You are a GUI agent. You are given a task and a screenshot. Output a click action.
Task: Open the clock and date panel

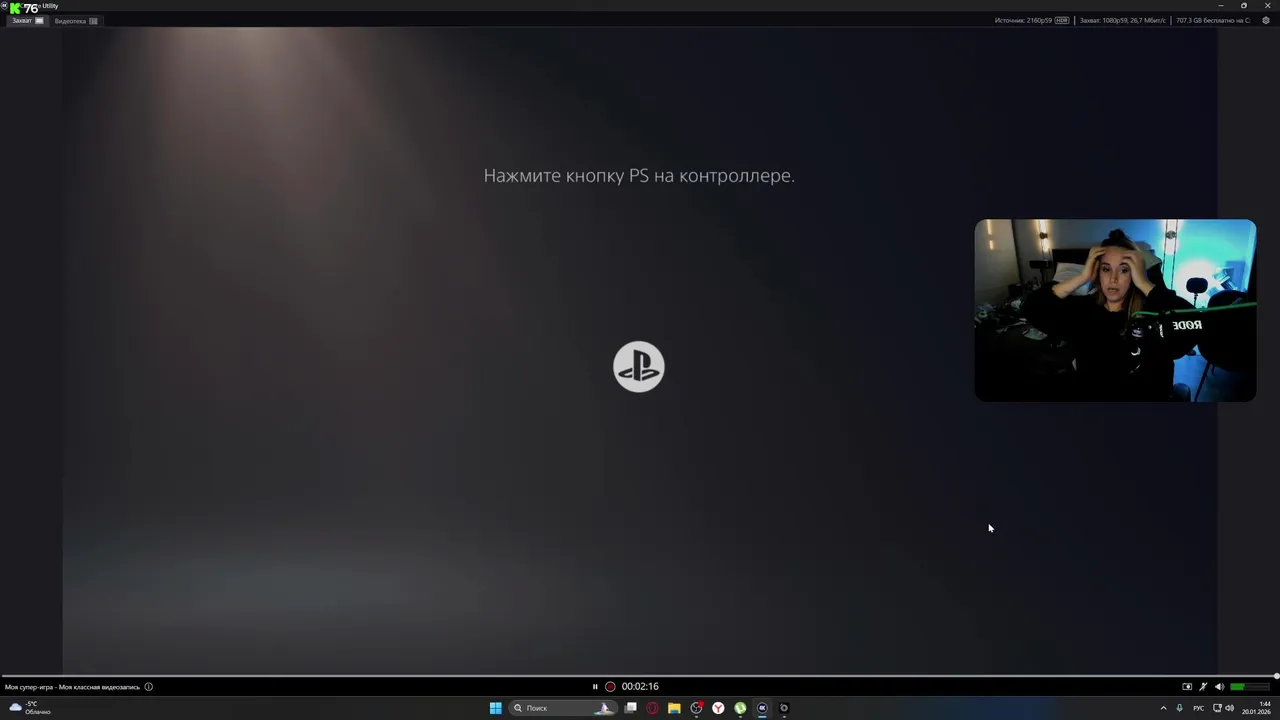coord(1257,708)
